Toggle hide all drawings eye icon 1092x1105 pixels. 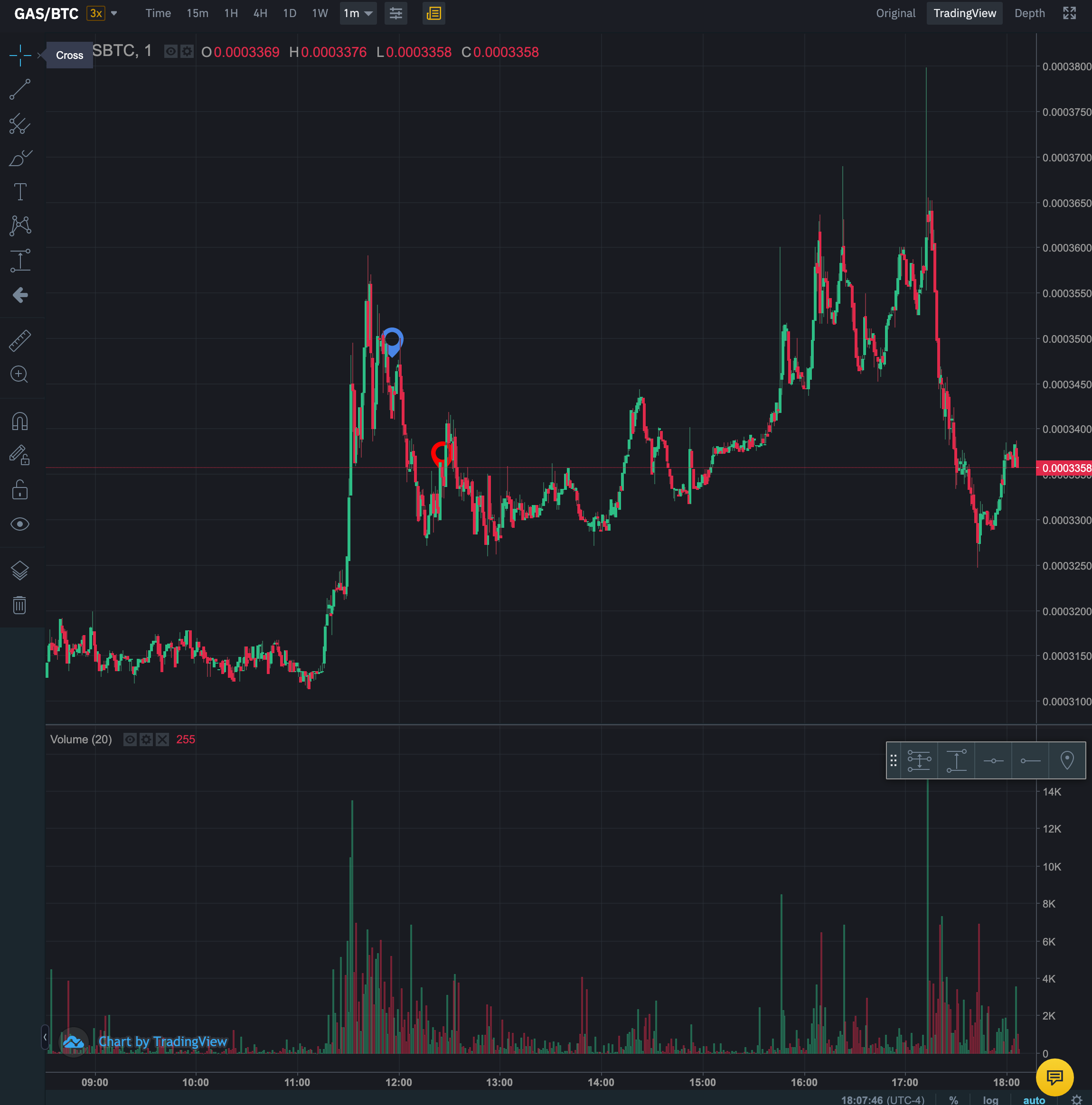(20, 524)
